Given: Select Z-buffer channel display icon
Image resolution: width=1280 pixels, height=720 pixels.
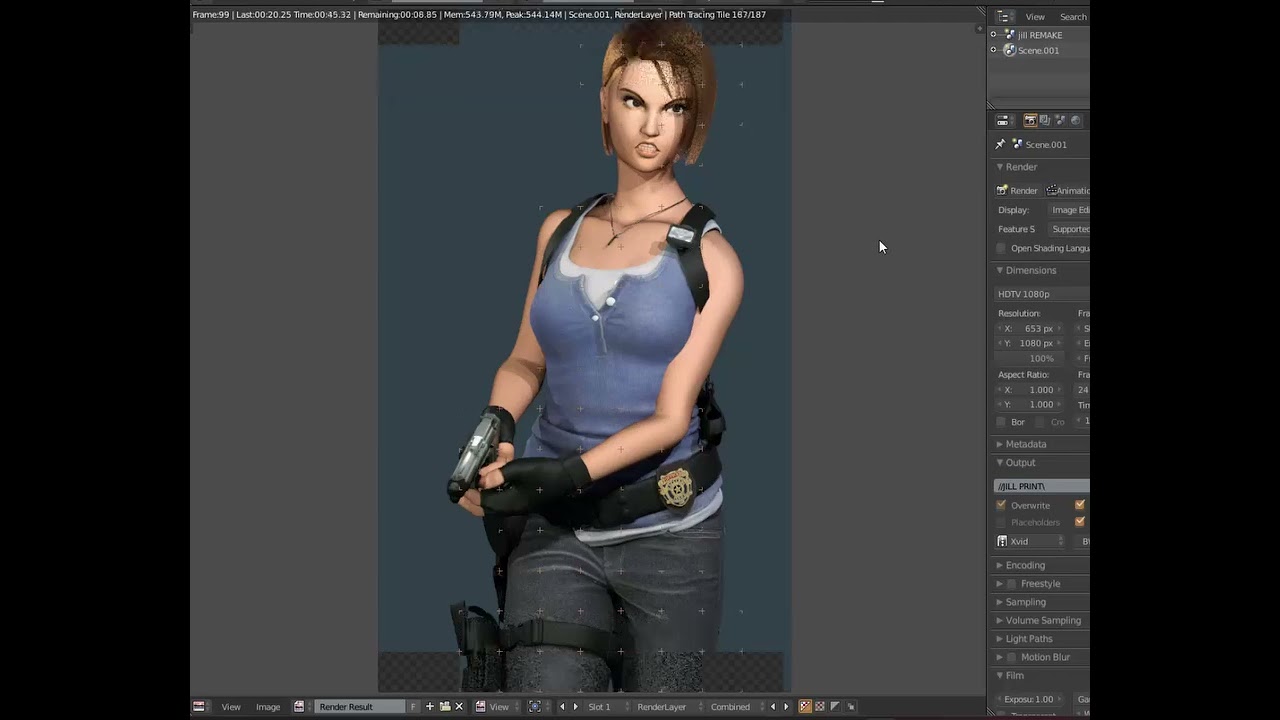Looking at the screenshot, I should (x=851, y=706).
